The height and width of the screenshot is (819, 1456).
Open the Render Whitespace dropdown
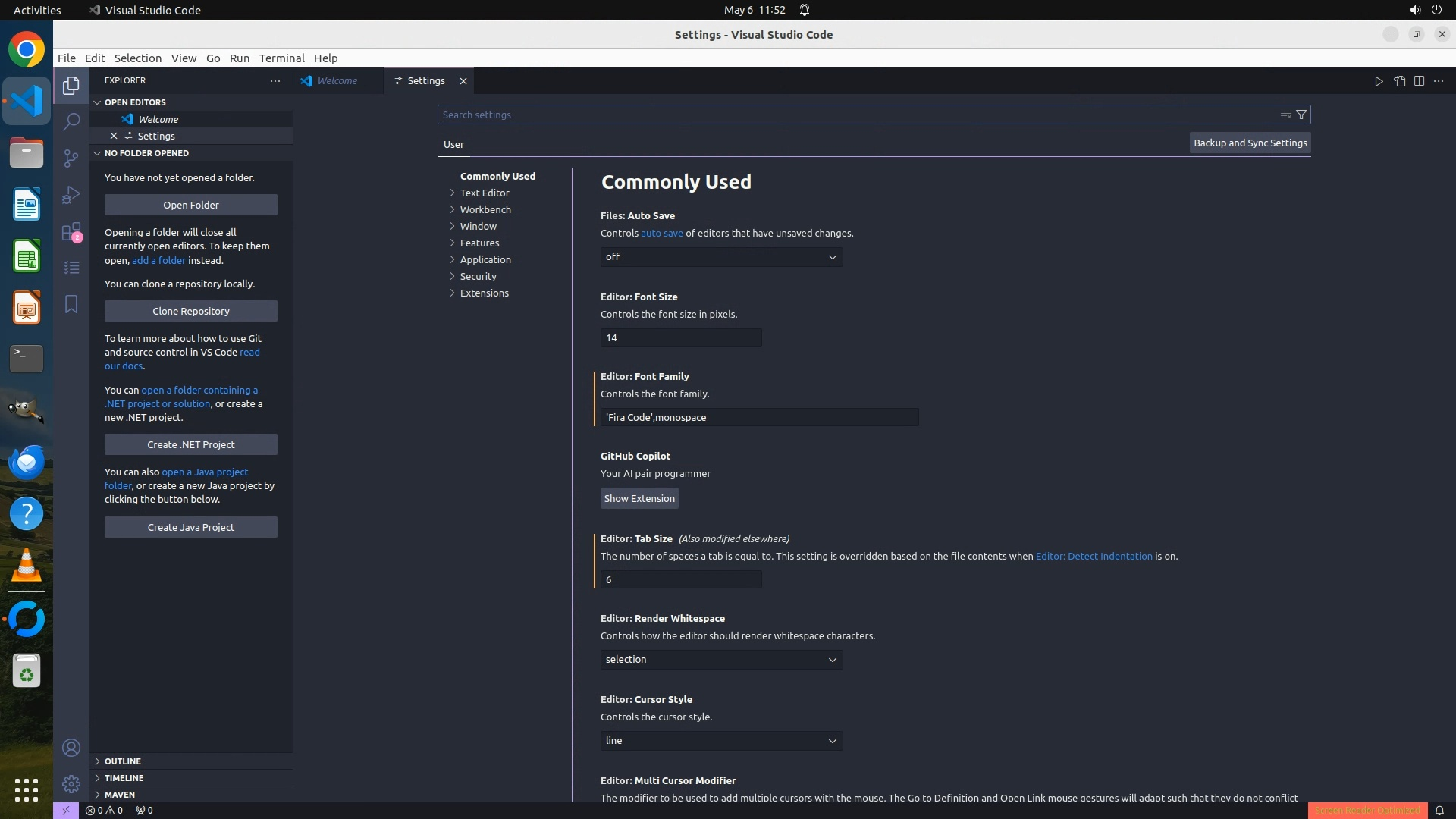[721, 660]
